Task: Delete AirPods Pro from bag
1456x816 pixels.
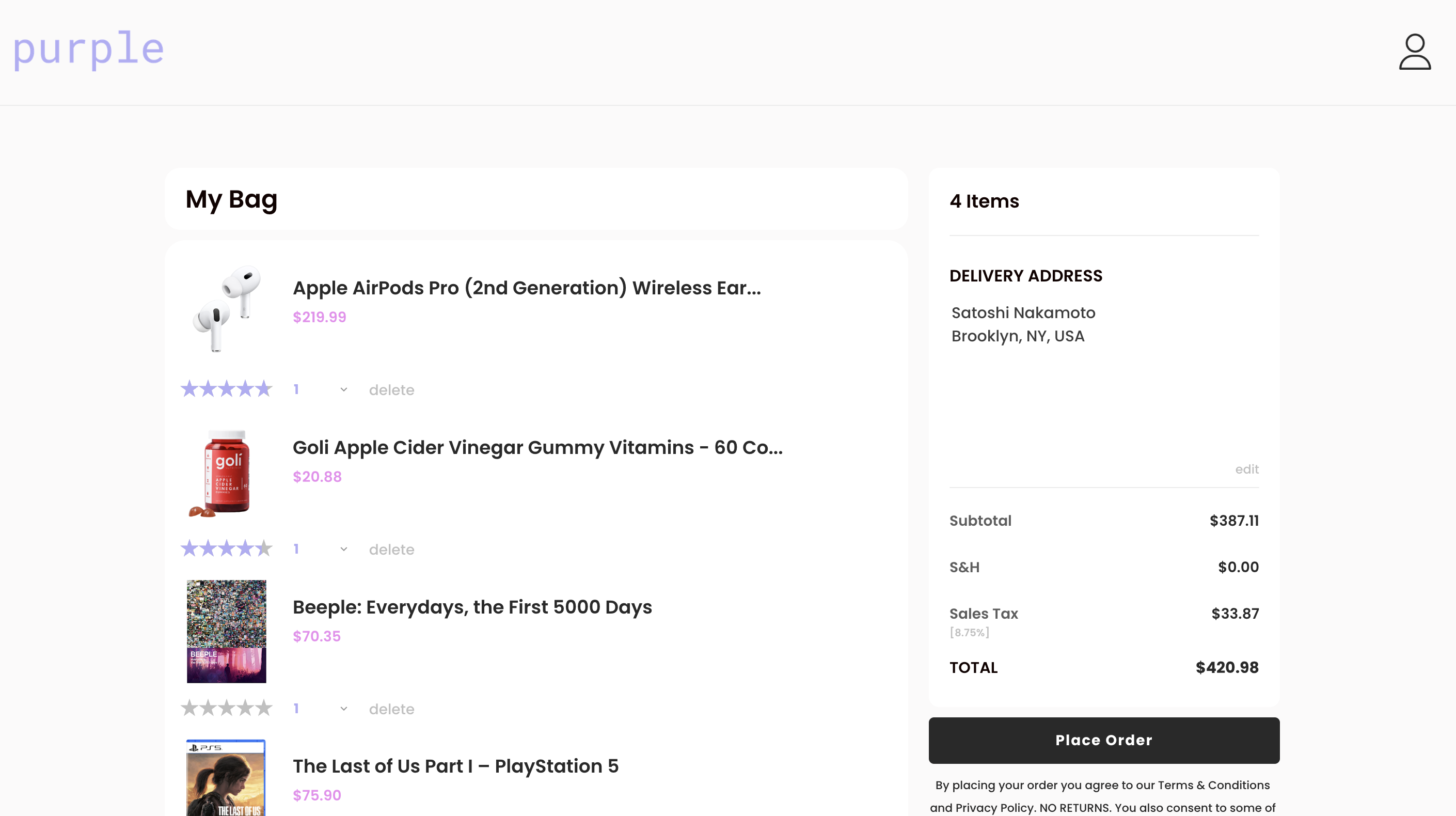Action: 392,390
